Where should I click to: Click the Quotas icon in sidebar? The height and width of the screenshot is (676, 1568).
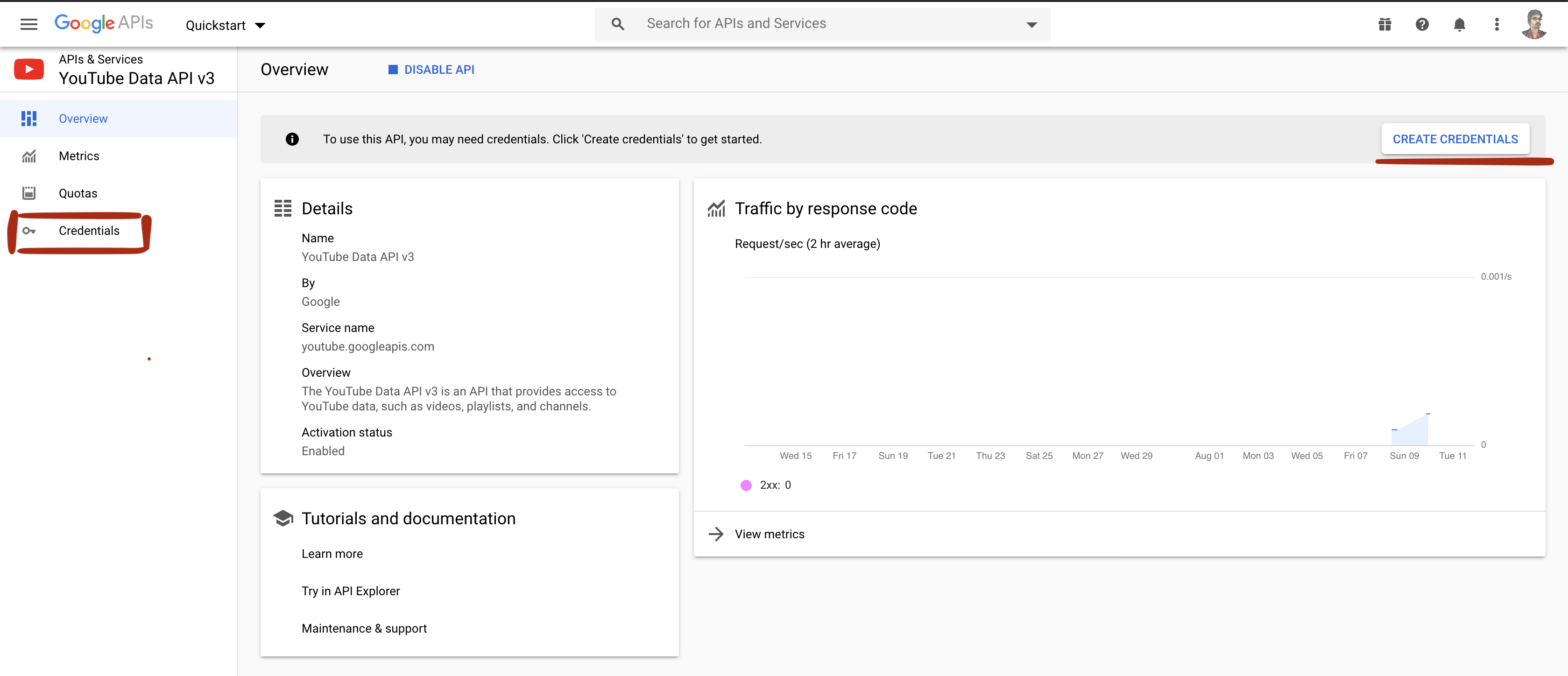pos(28,193)
